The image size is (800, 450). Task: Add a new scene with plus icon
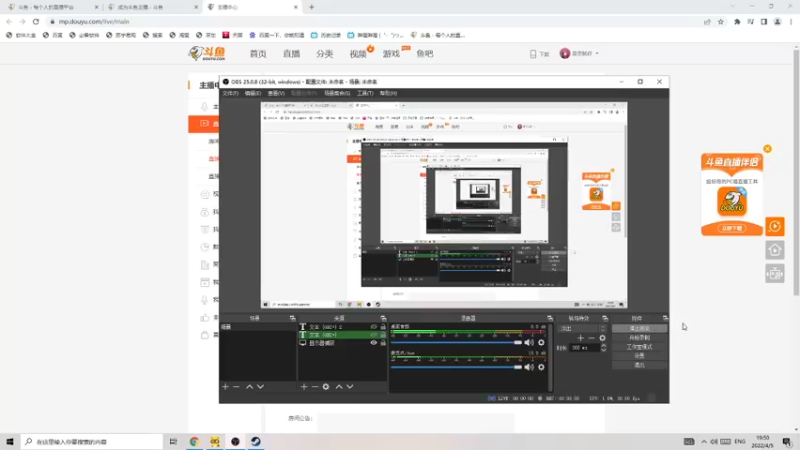(226, 387)
